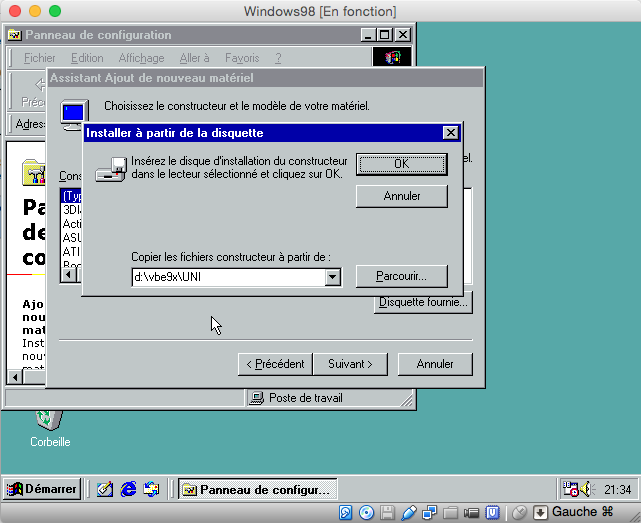641x523 pixels.
Task: Go back with the Précédent button
Action: click(x=275, y=364)
